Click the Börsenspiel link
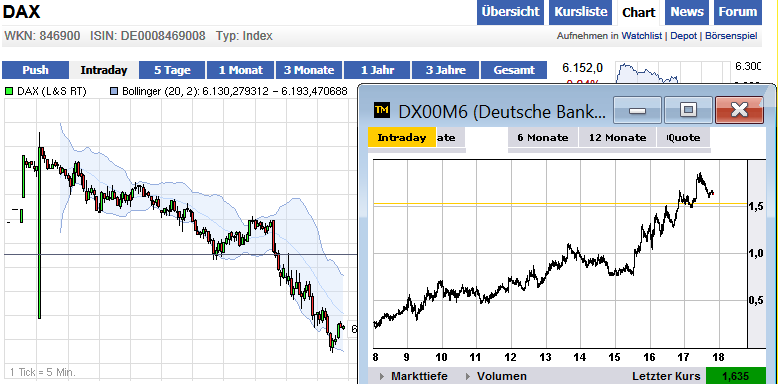778x384 pixels. pyautogui.click(x=731, y=36)
